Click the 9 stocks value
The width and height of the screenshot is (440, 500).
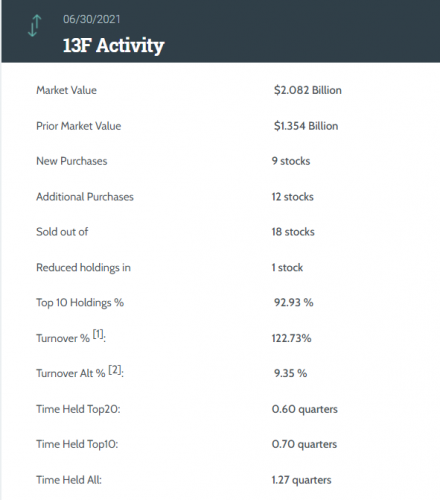291,161
